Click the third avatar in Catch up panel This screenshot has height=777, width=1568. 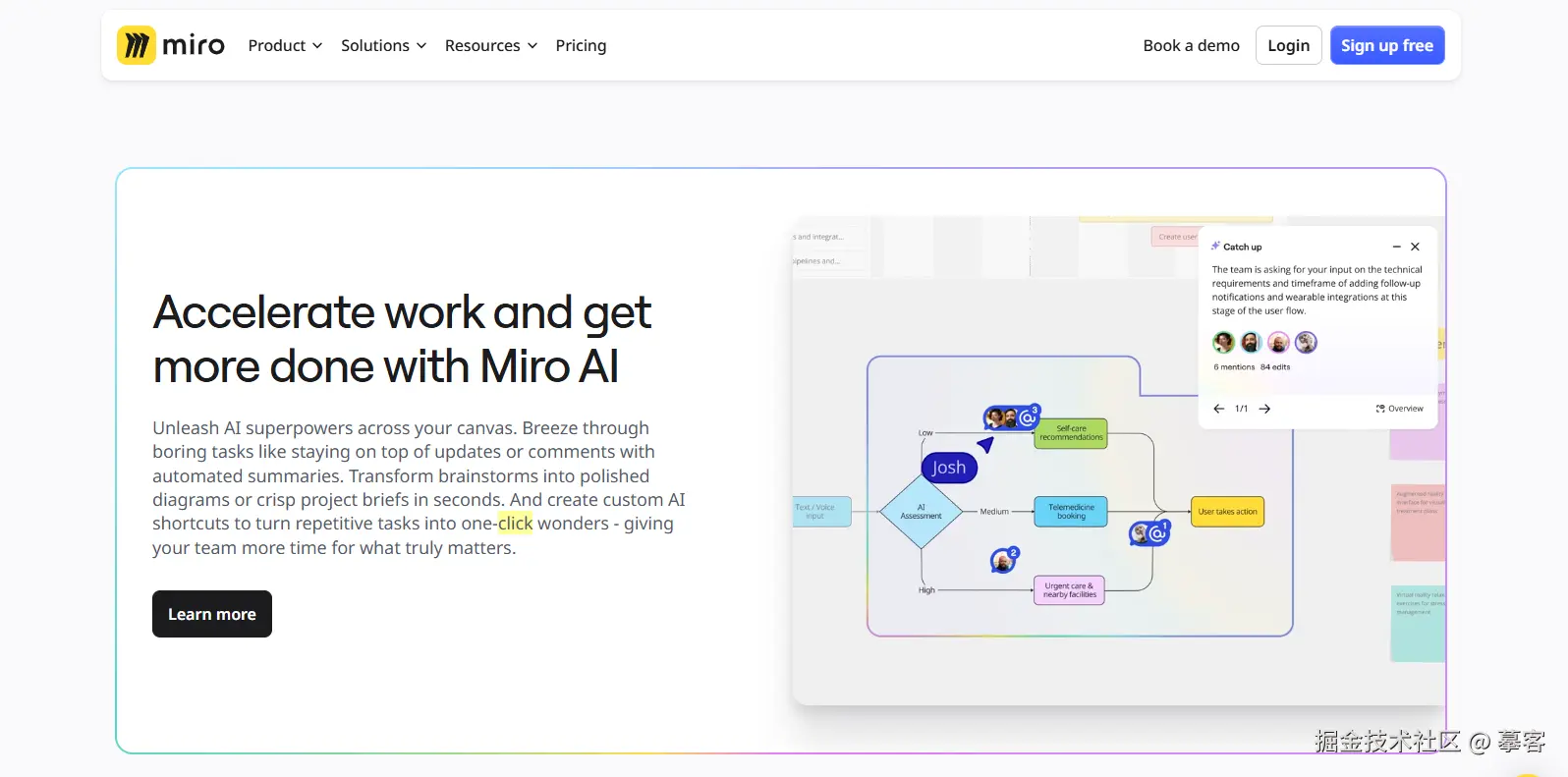click(x=1278, y=342)
